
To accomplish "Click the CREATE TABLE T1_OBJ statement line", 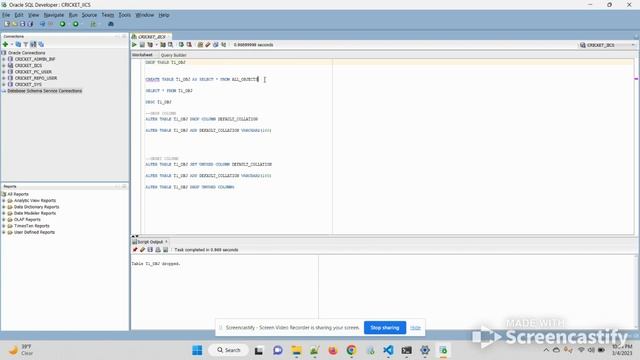I will point(202,79).
